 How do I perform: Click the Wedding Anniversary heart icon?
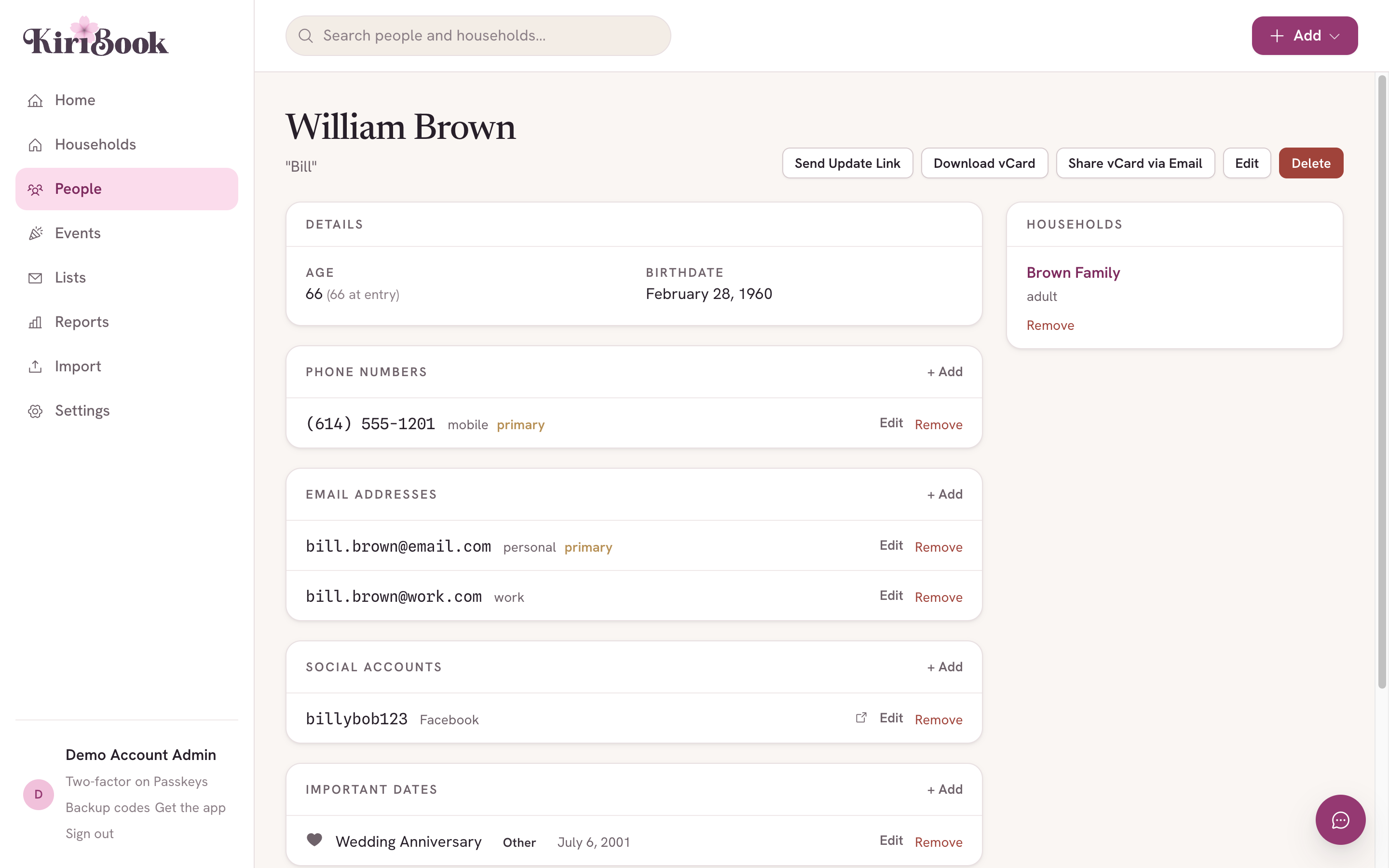click(314, 839)
